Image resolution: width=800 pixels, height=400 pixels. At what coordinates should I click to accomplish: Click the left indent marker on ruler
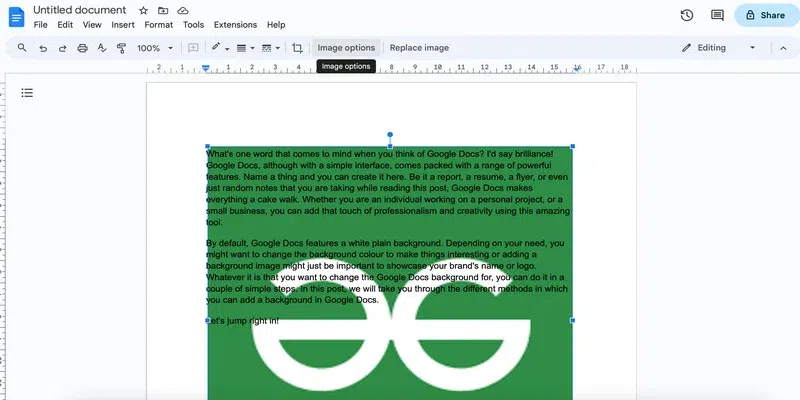[206, 69]
